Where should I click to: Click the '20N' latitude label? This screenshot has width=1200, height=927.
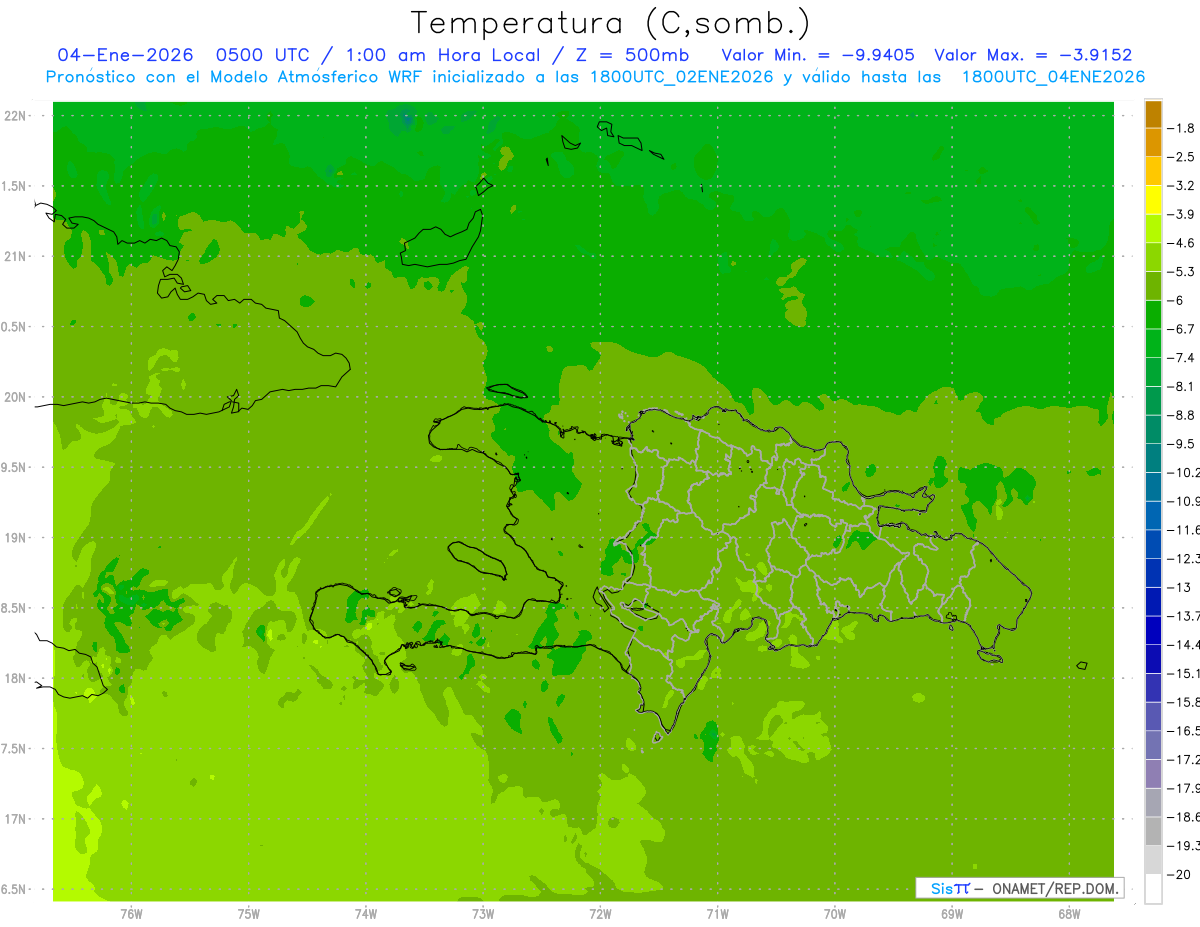[14, 397]
